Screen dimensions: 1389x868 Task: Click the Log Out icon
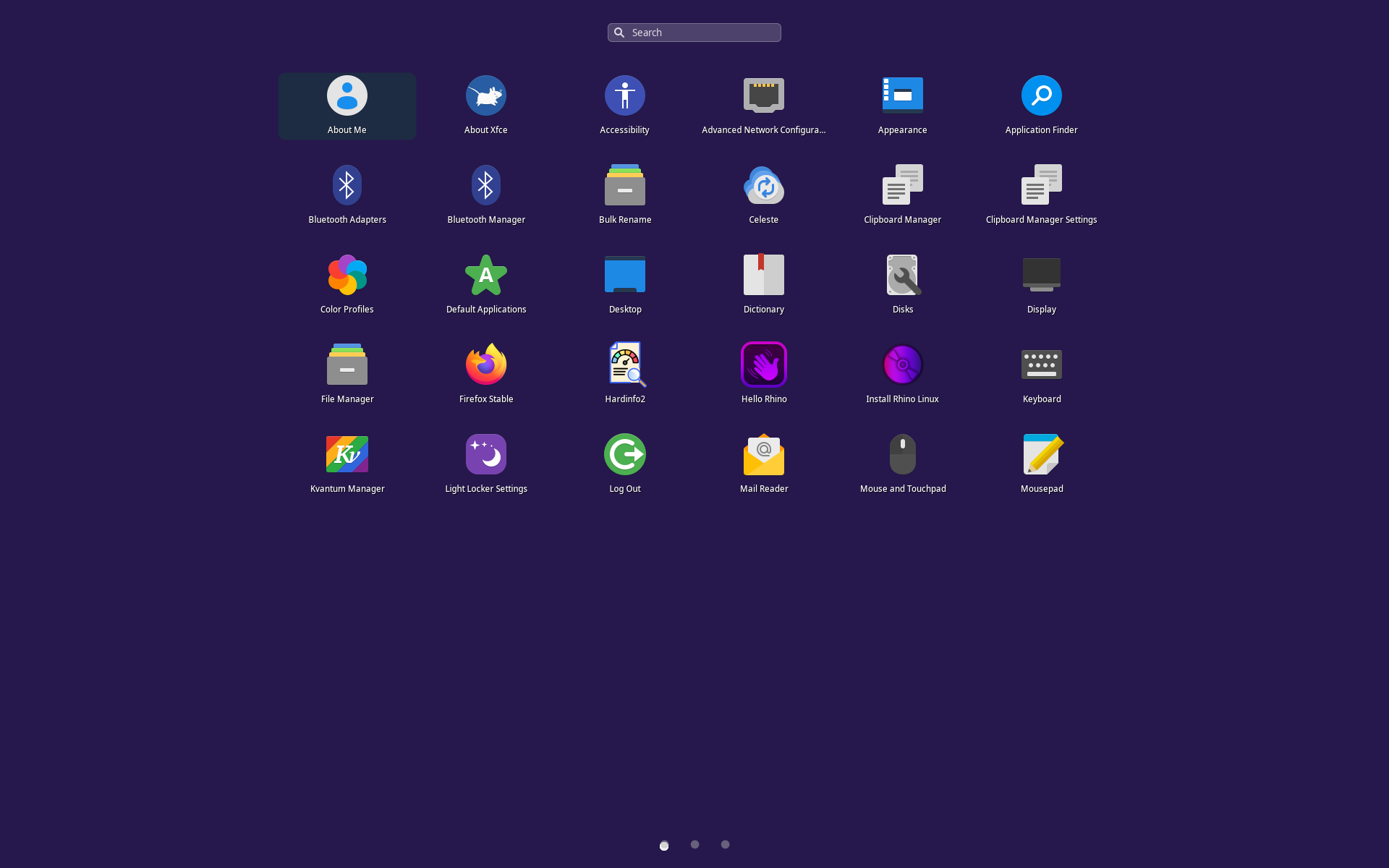point(625,454)
